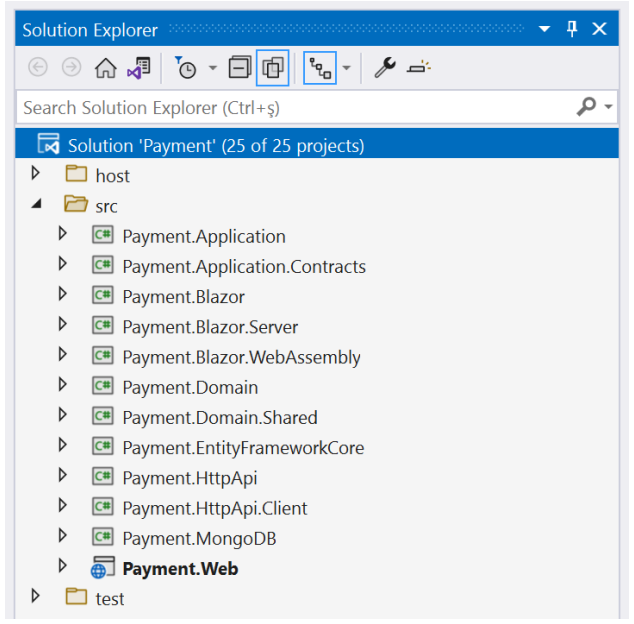Toggle Preview Selected Items icon

tap(419, 67)
